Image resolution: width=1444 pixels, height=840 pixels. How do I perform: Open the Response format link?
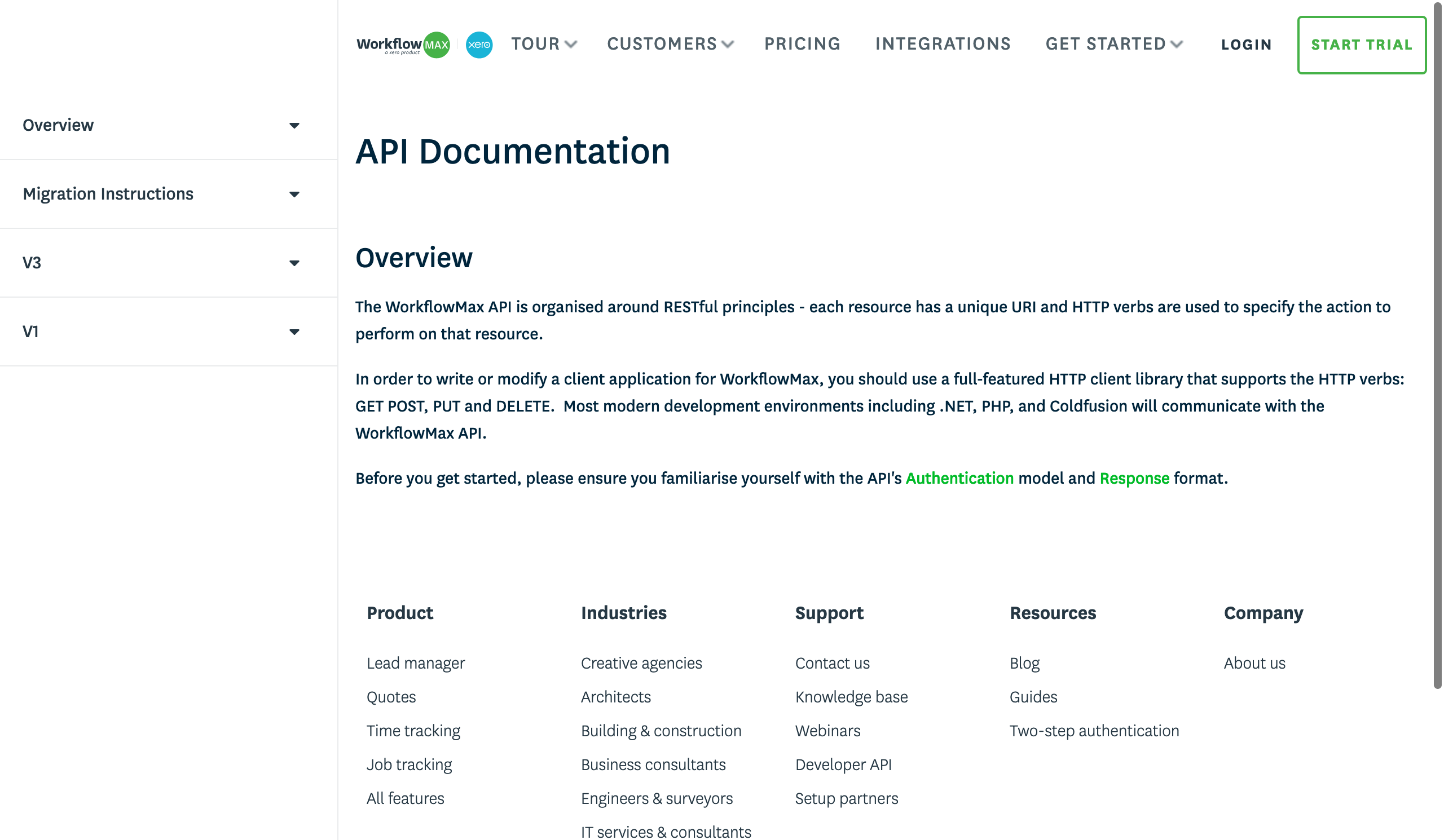click(x=1134, y=478)
